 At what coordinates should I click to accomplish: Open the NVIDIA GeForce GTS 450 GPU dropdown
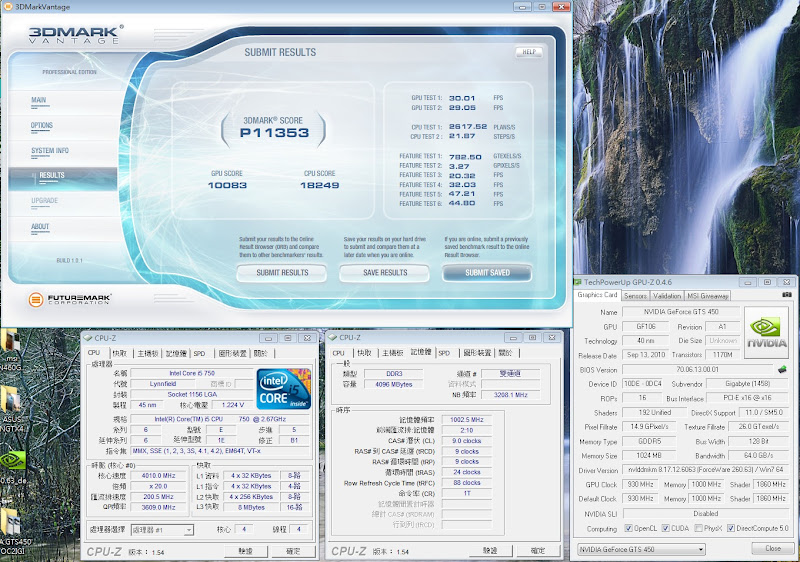pyautogui.click(x=641, y=549)
